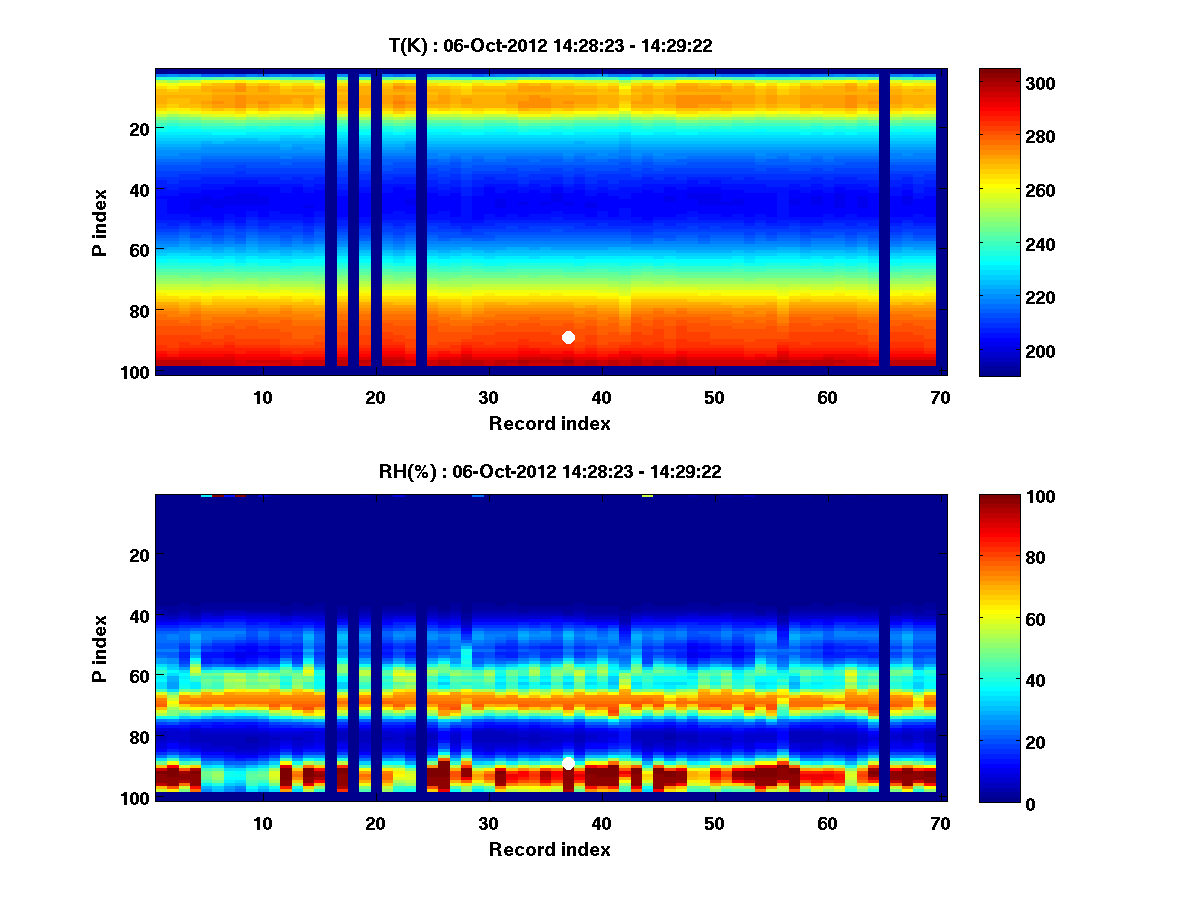The height and width of the screenshot is (900, 1200).
Task: Click the P index label of temperature plot
Action: click(100, 222)
